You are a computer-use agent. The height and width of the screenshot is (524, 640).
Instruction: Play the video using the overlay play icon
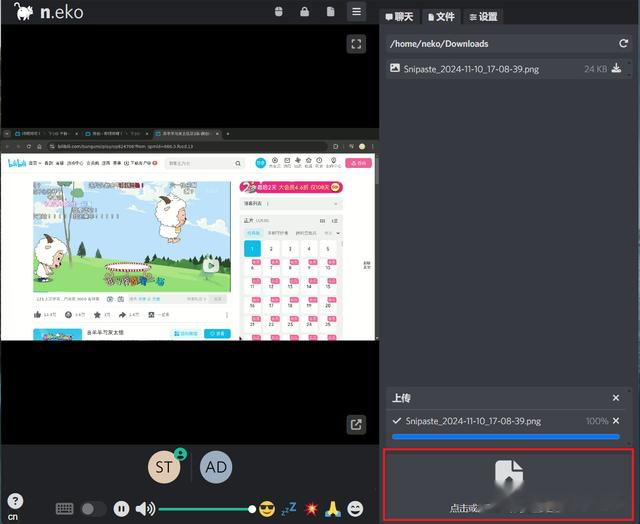tap(211, 266)
